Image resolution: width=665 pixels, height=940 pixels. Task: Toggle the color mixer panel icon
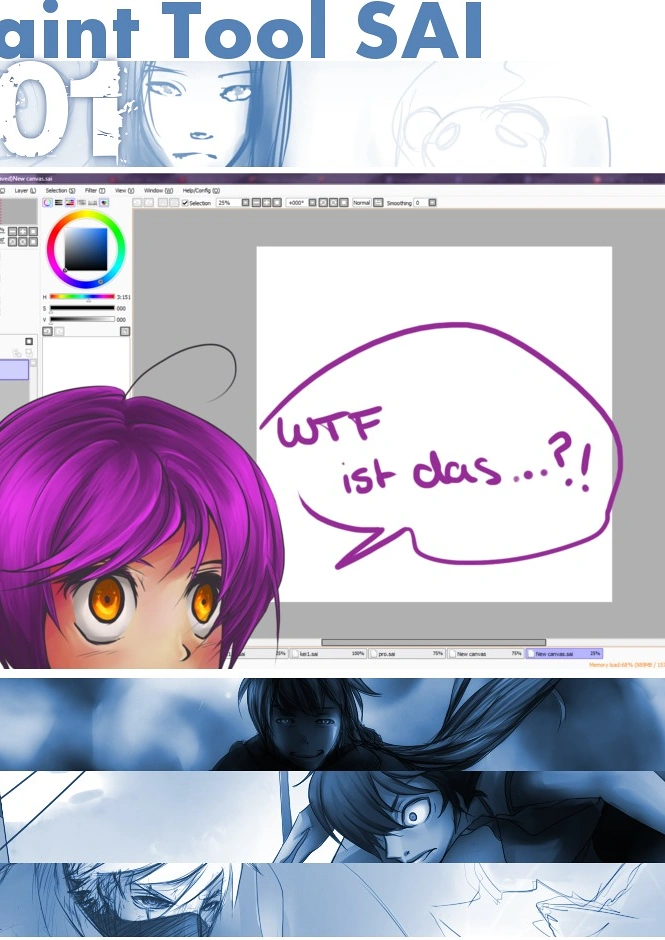82,203
